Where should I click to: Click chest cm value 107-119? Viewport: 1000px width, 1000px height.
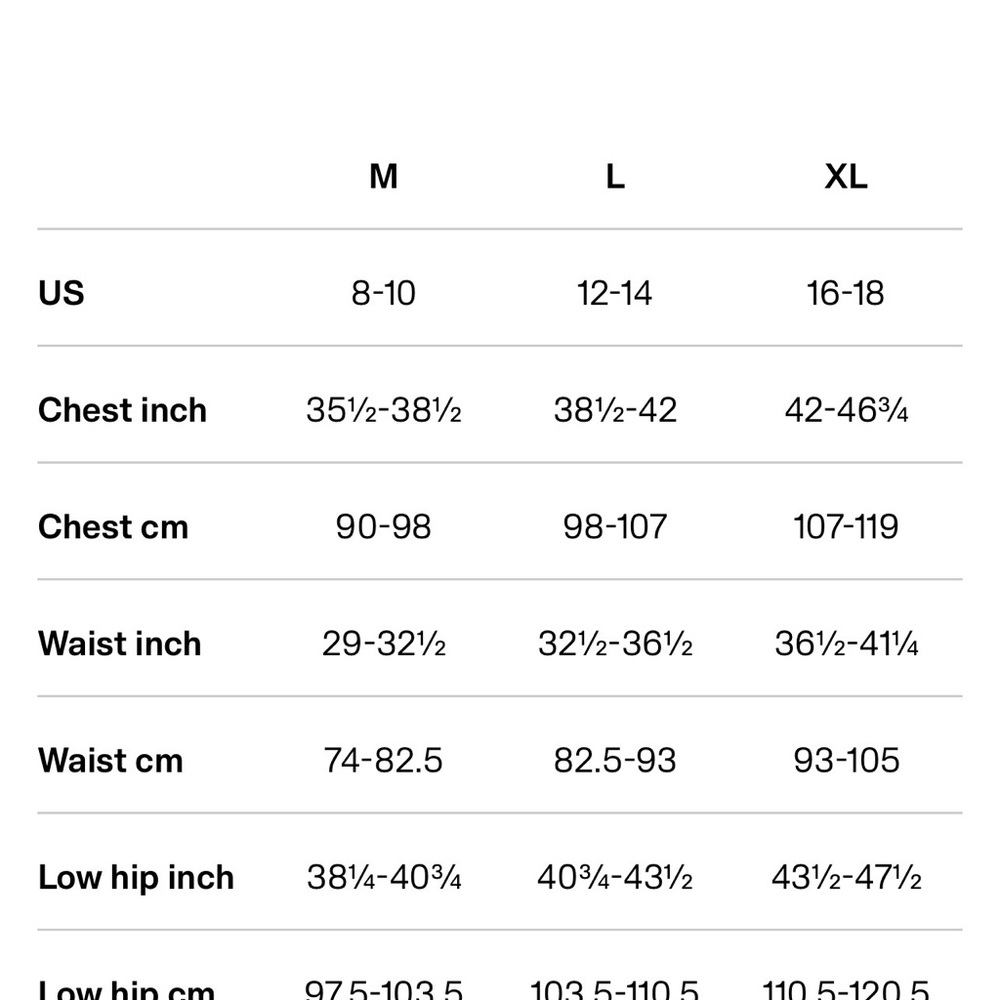pyautogui.click(x=846, y=527)
